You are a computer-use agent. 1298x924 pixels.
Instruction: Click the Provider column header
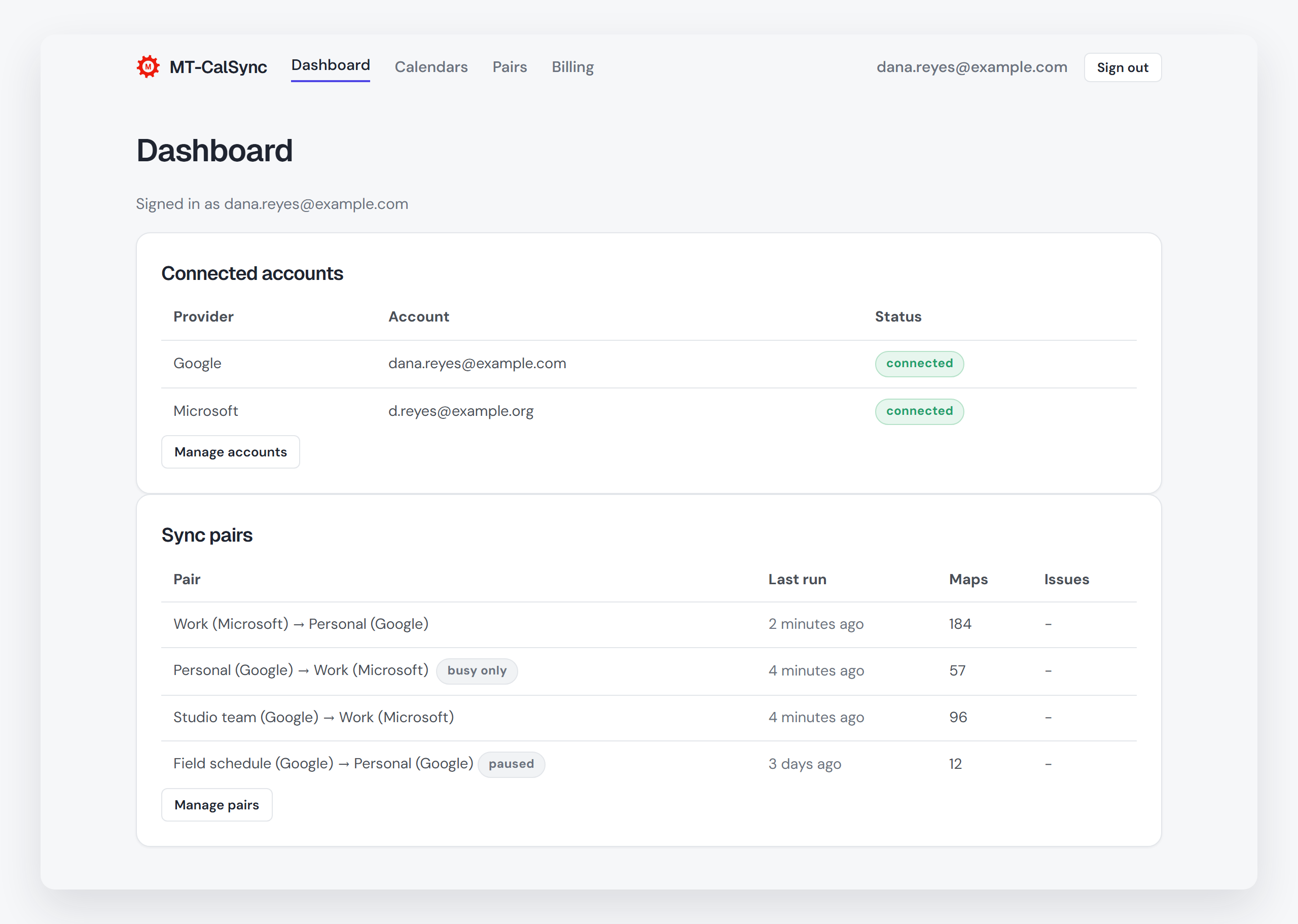click(x=203, y=316)
